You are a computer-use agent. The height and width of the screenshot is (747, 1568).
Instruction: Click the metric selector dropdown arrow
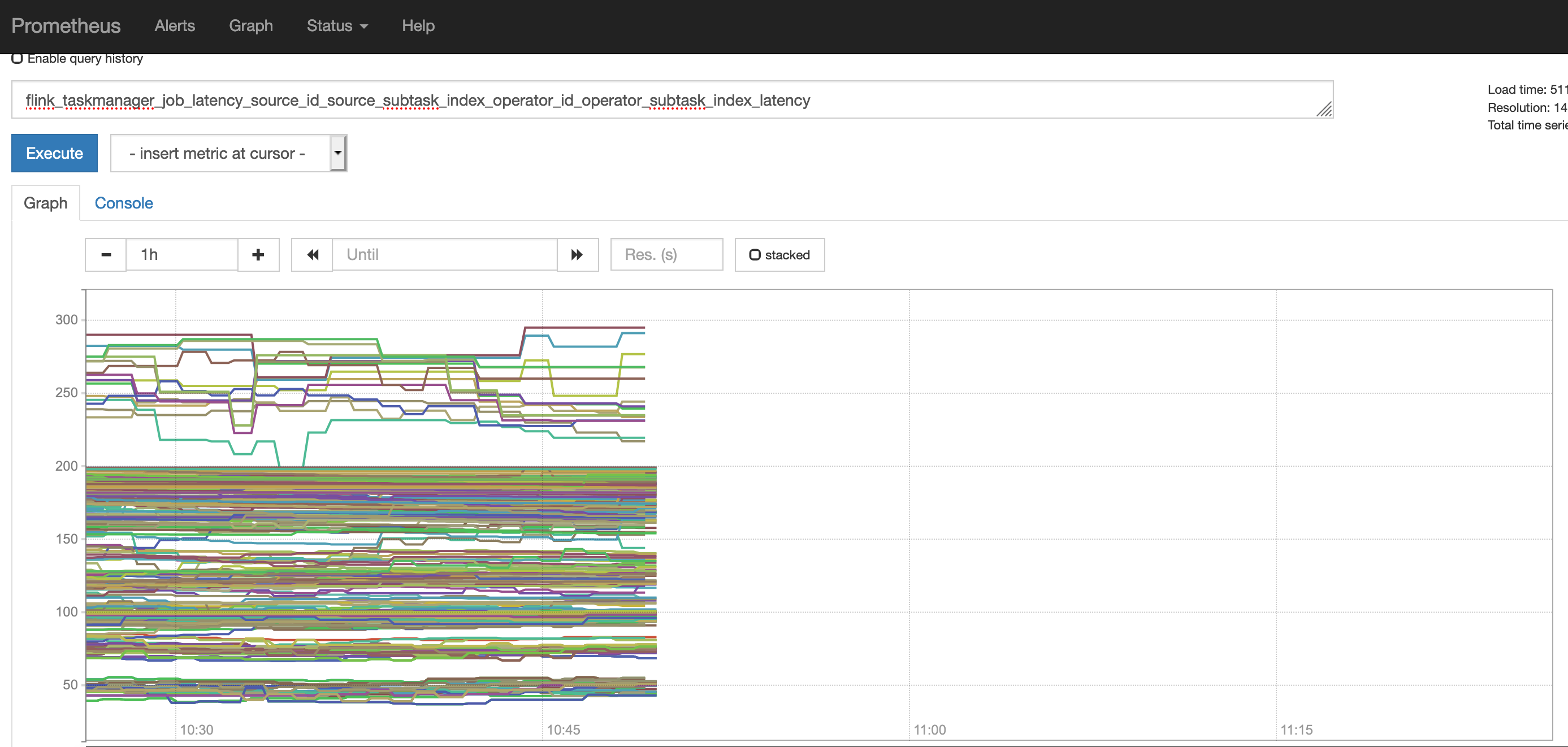coord(338,153)
